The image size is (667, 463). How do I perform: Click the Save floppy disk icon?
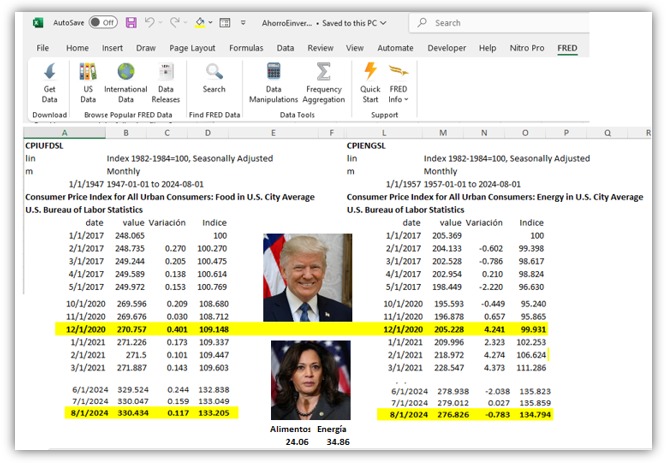pos(130,22)
